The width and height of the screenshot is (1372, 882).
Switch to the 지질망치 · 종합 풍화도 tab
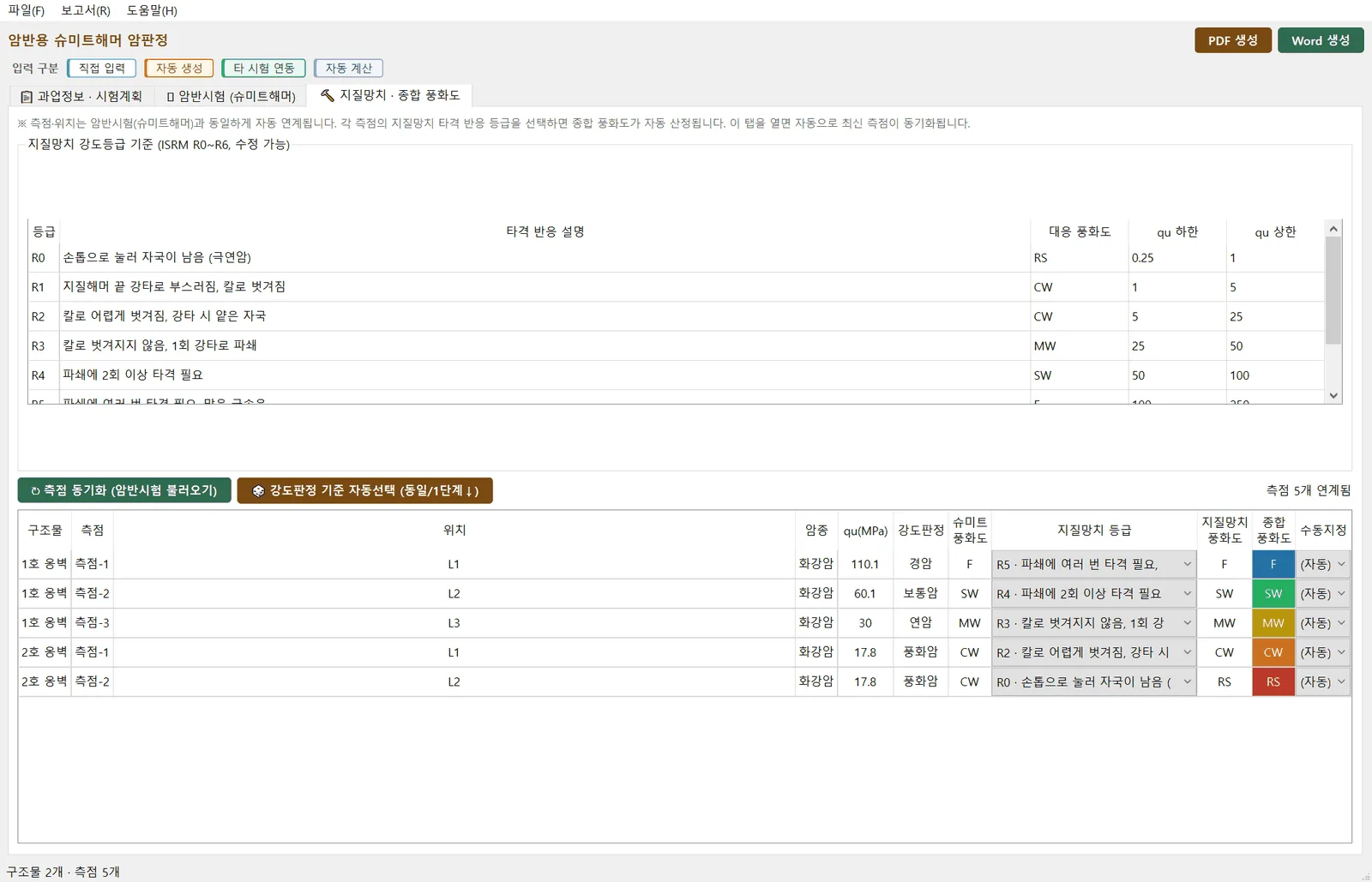[x=390, y=95]
